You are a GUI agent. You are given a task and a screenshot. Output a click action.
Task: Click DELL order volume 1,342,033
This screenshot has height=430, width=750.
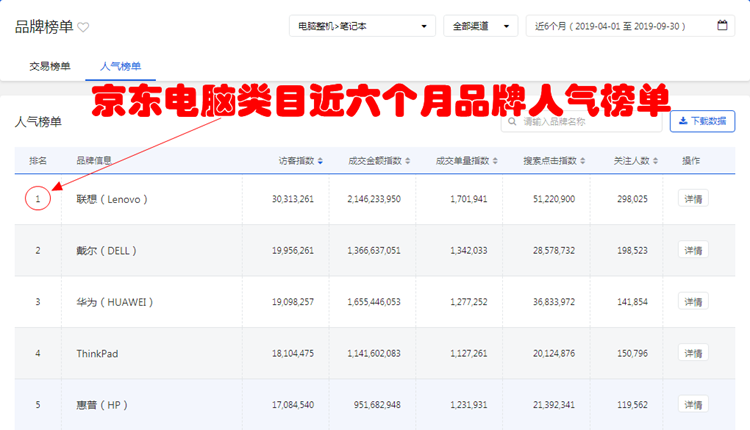469,251
